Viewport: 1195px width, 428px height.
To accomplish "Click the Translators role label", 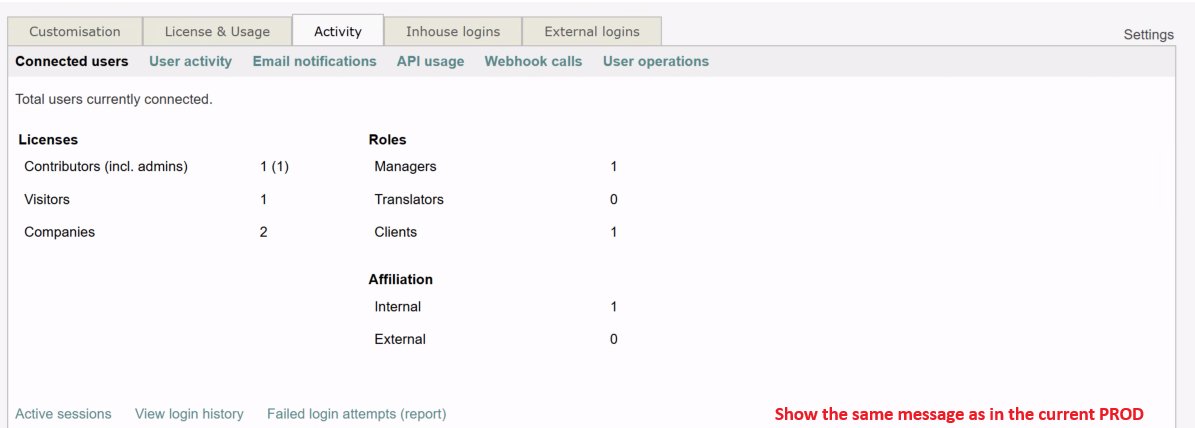I will [x=408, y=199].
